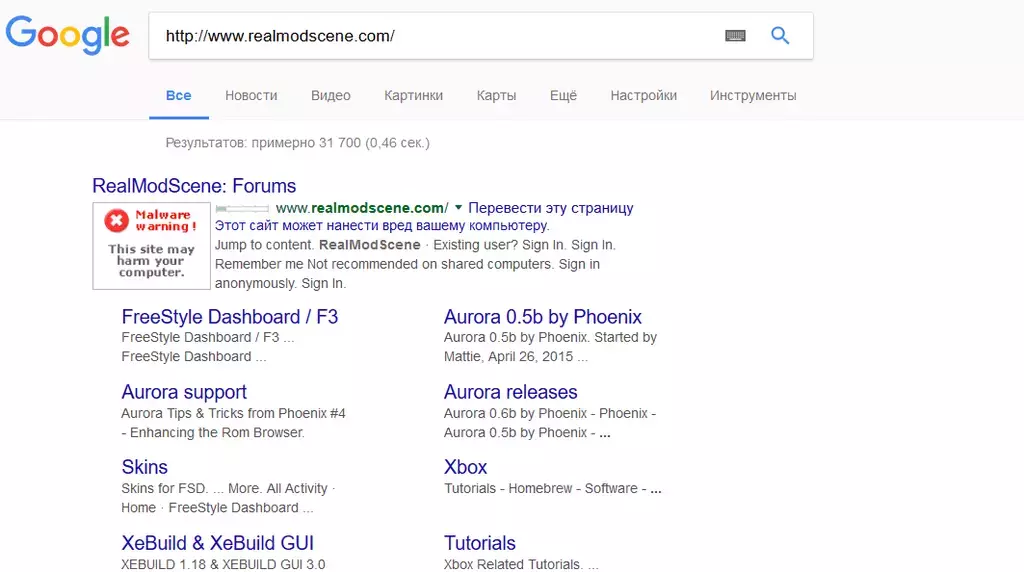Click the Google logo

coord(67,35)
